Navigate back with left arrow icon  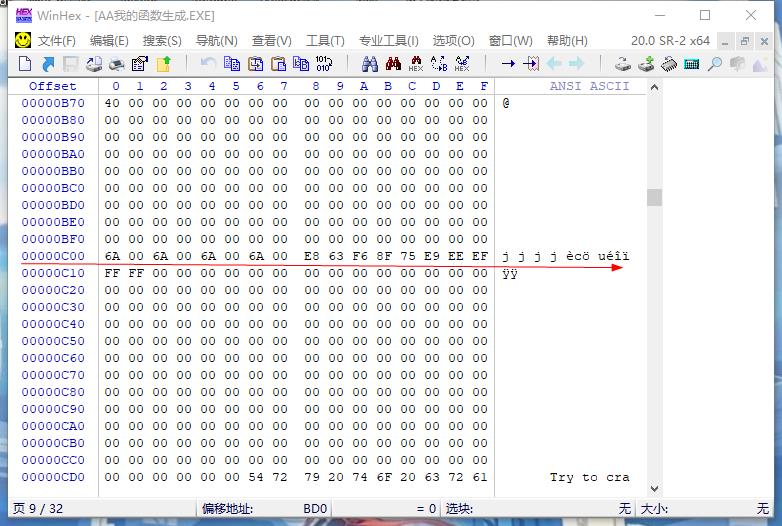(554, 63)
